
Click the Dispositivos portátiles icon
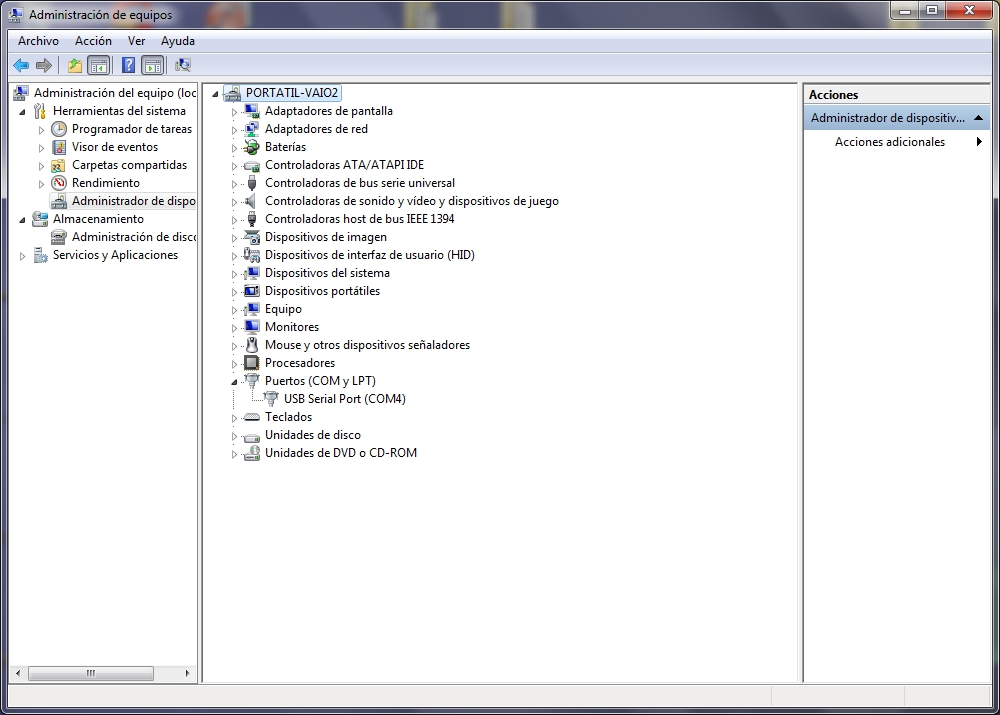253,291
